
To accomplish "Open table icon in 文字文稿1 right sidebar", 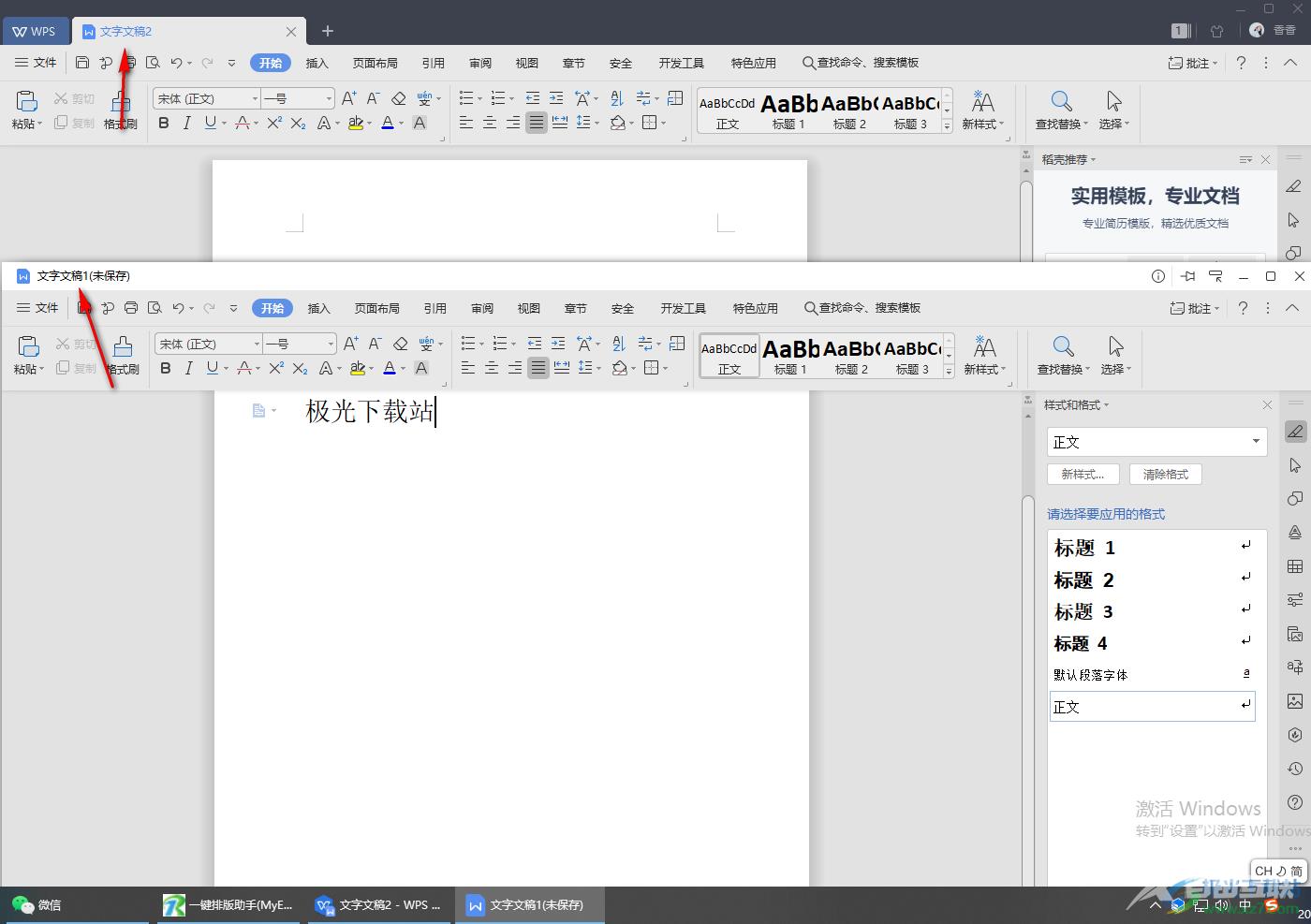I will click(x=1295, y=566).
